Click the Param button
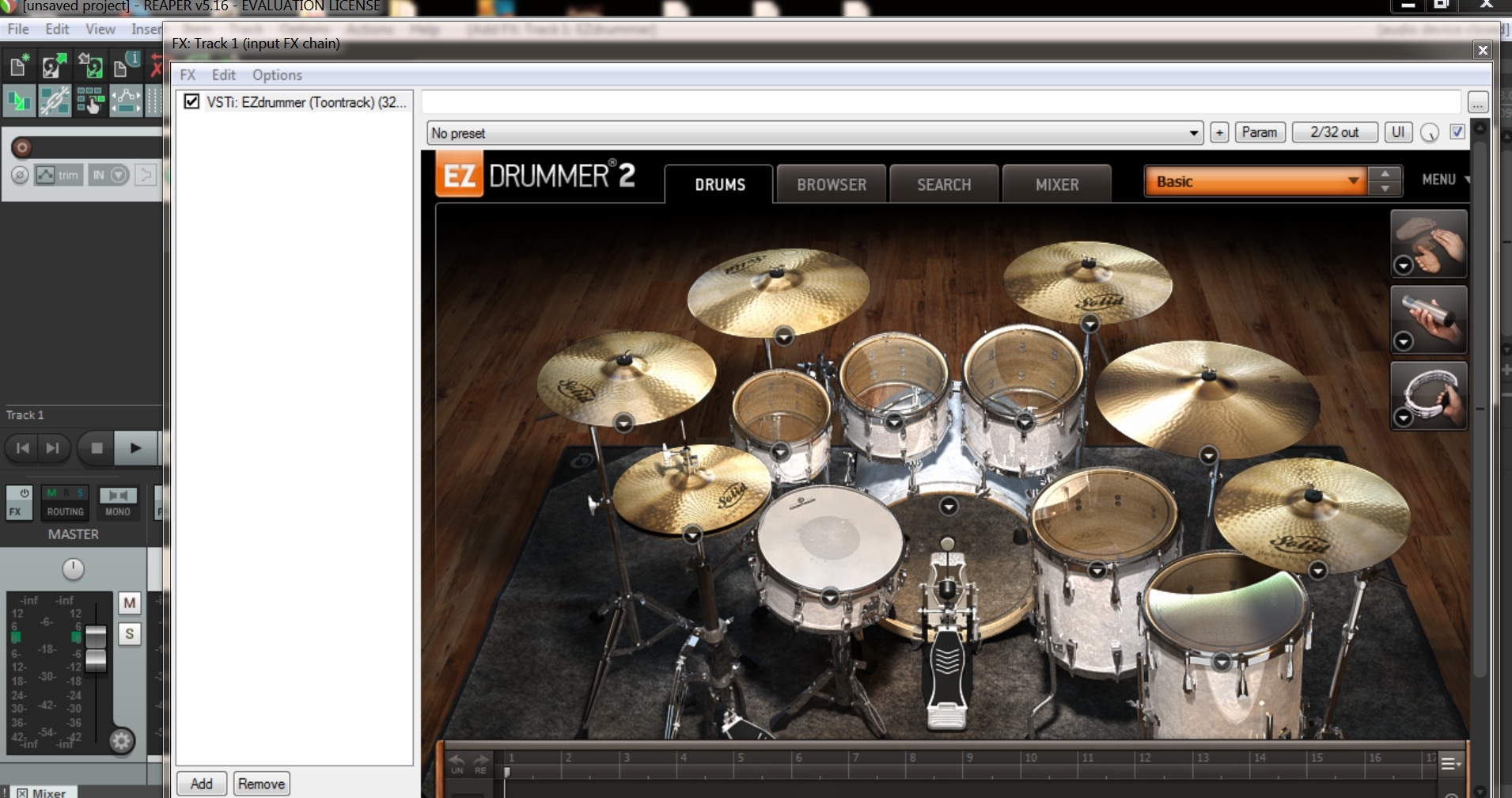The height and width of the screenshot is (798, 1512). coord(1260,132)
